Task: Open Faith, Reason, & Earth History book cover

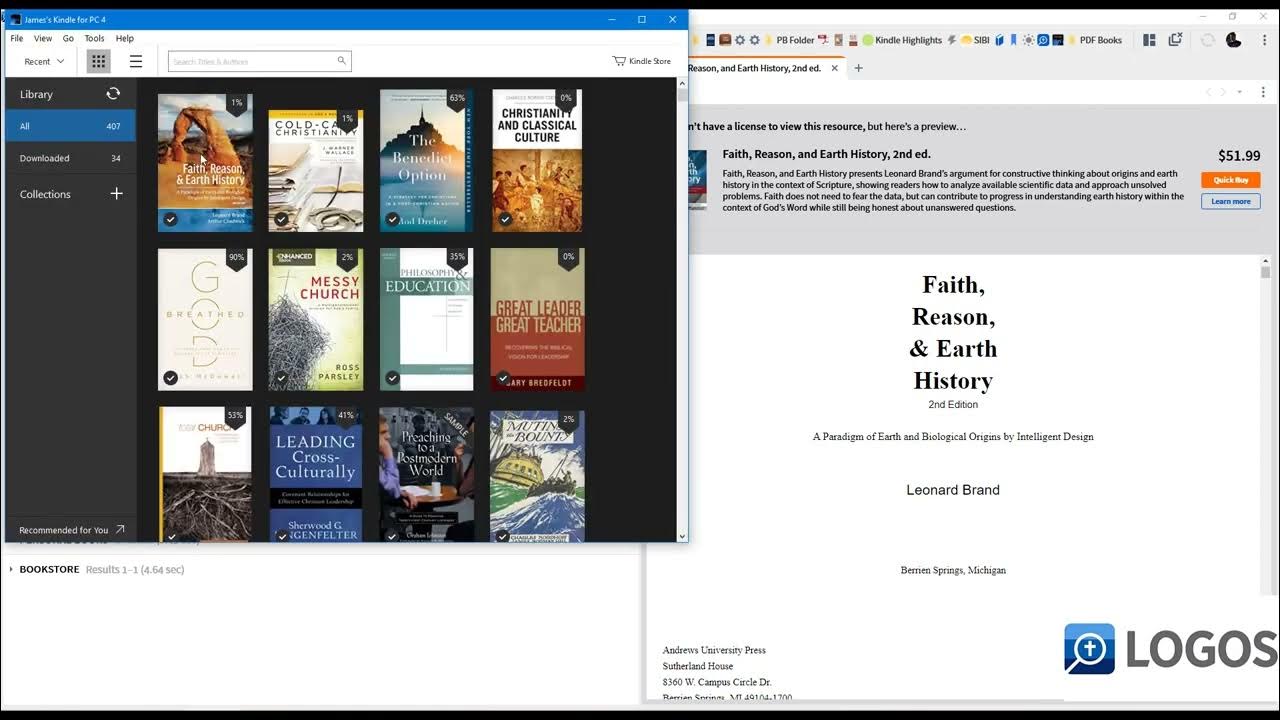Action: pyautogui.click(x=205, y=162)
